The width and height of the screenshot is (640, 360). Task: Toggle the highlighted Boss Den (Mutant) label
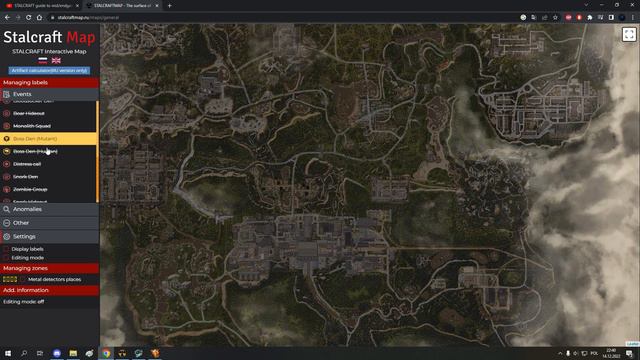[48, 139]
